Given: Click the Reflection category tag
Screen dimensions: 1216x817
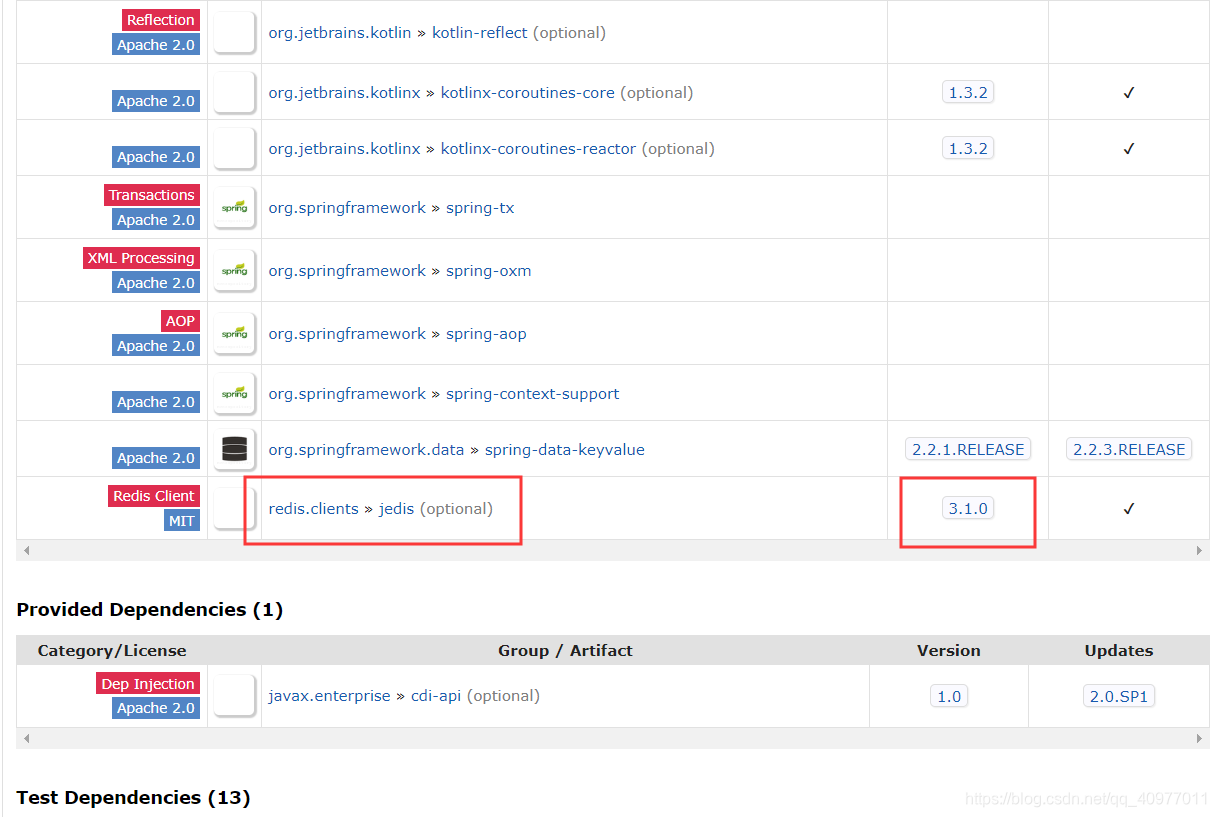Looking at the screenshot, I should (160, 20).
